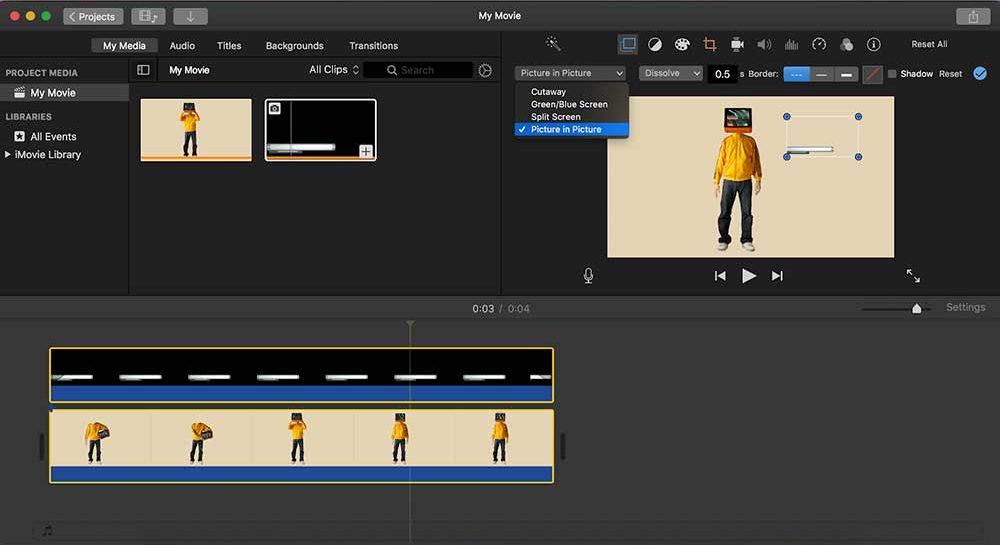This screenshot has width=1000, height=545.
Task: Open timeline Settings
Action: [x=966, y=307]
